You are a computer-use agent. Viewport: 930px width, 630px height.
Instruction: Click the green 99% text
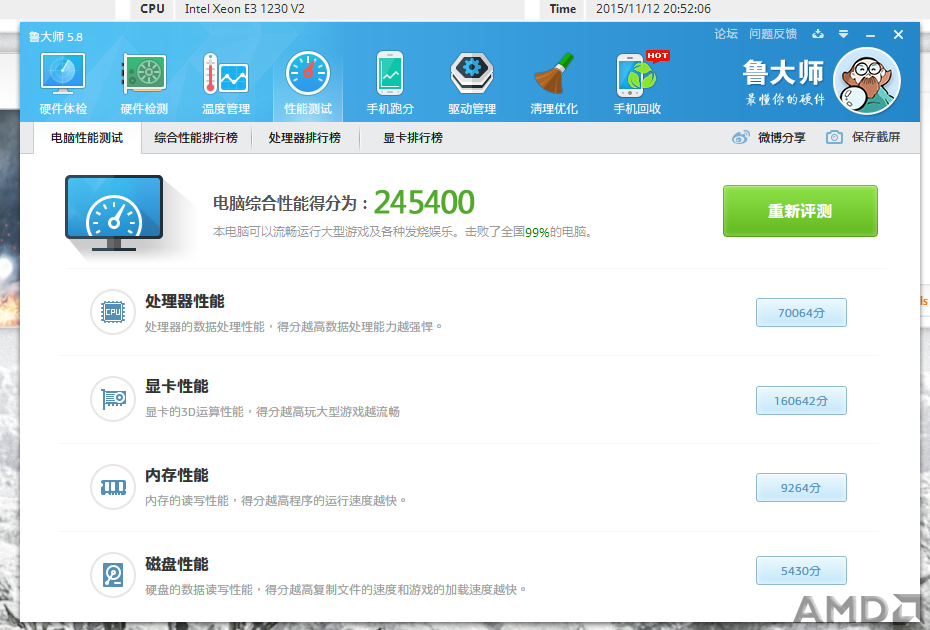tap(537, 233)
